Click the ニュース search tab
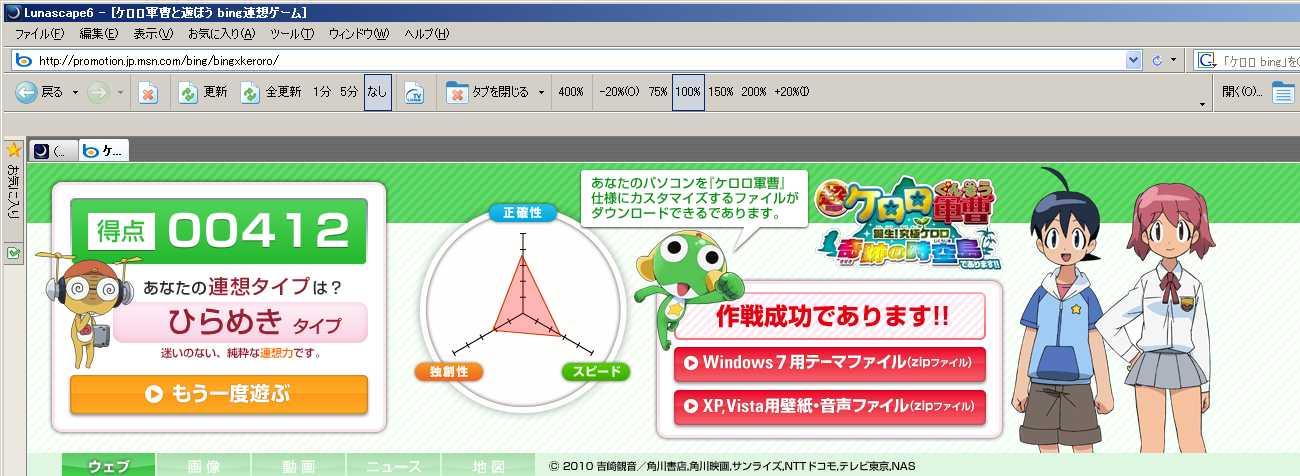1300x476 pixels. tap(394, 466)
